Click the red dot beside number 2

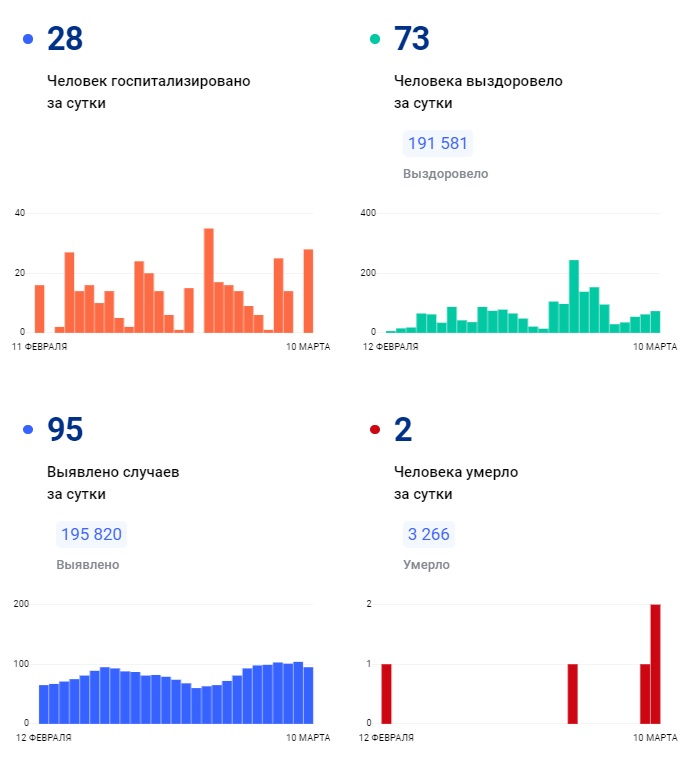point(375,430)
